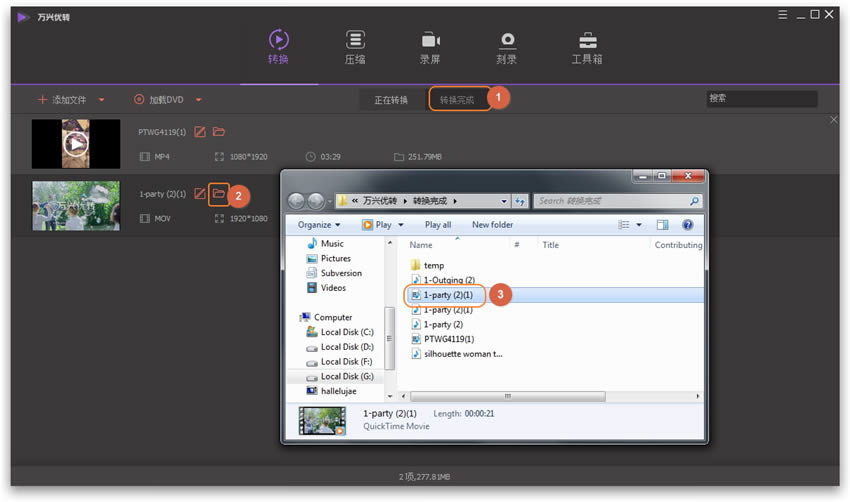
Task: Open the 压缩 (Compress) module icon
Action: pyautogui.click(x=355, y=40)
